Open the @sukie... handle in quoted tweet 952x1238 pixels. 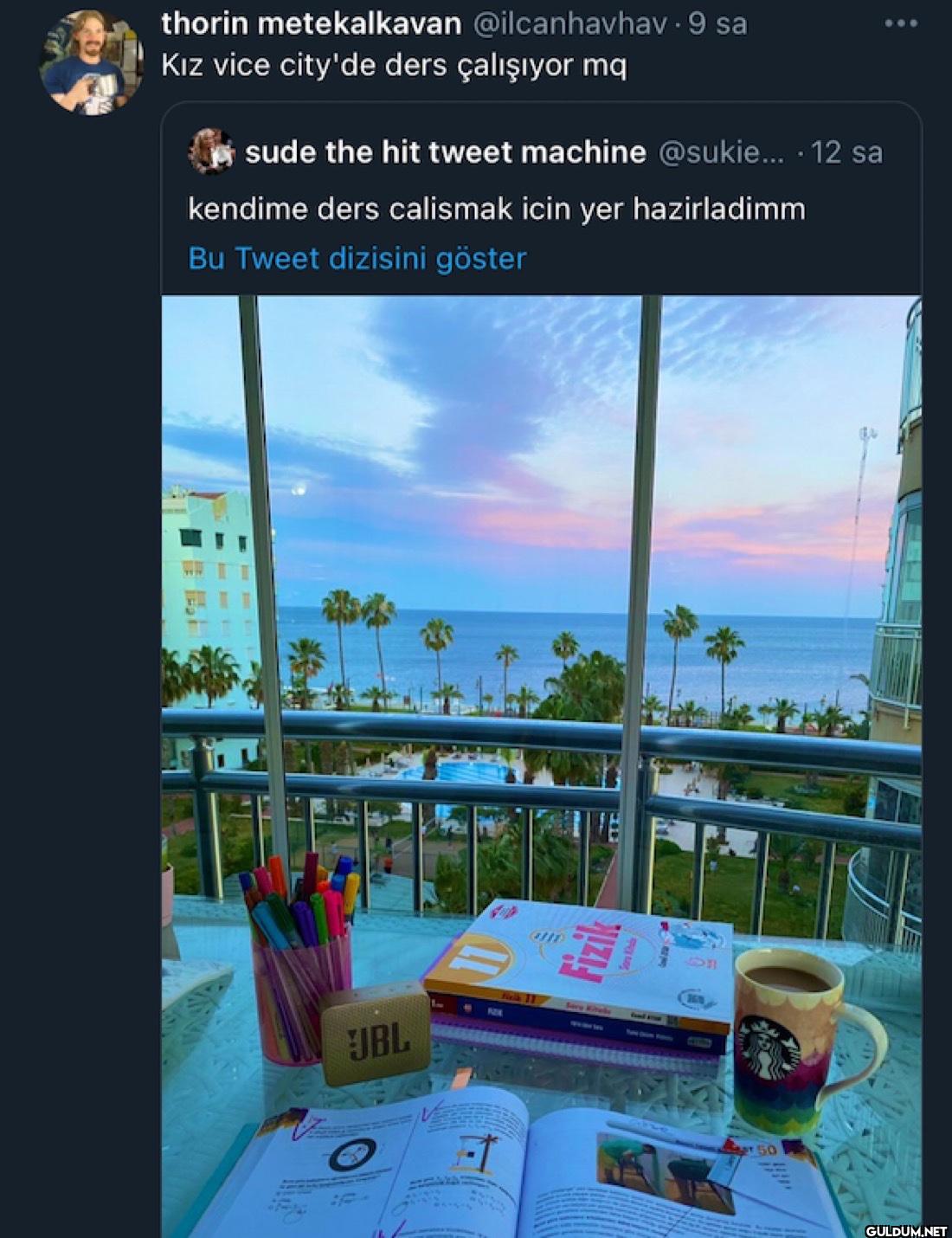click(x=721, y=152)
